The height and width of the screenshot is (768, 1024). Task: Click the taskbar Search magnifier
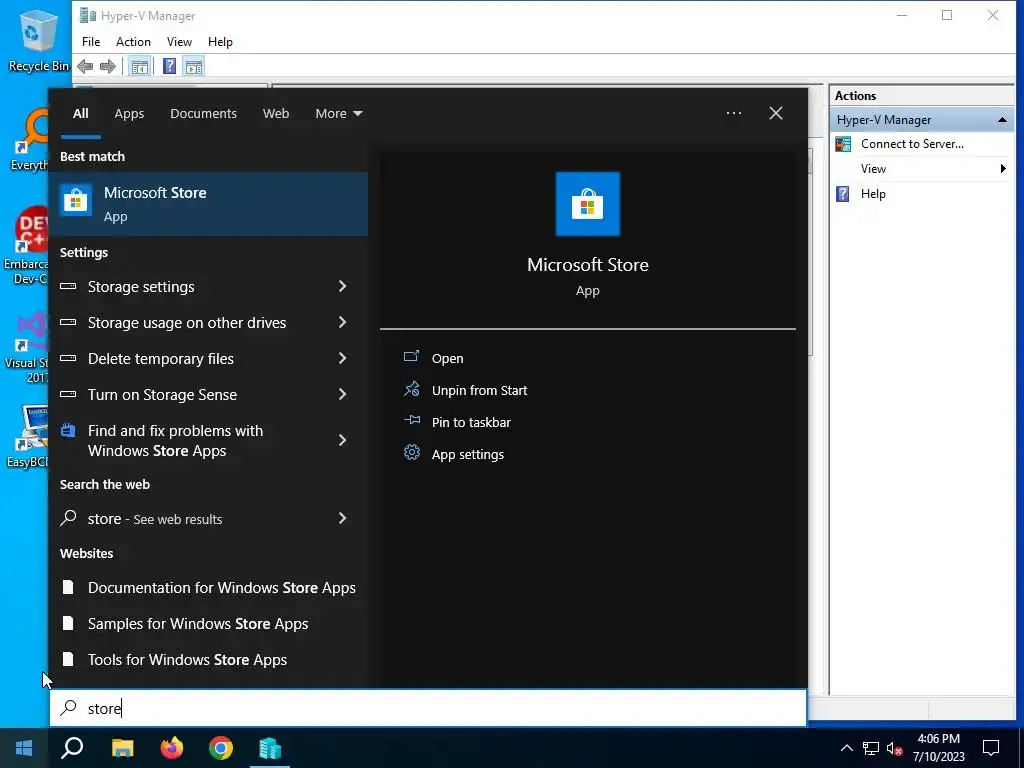point(72,748)
